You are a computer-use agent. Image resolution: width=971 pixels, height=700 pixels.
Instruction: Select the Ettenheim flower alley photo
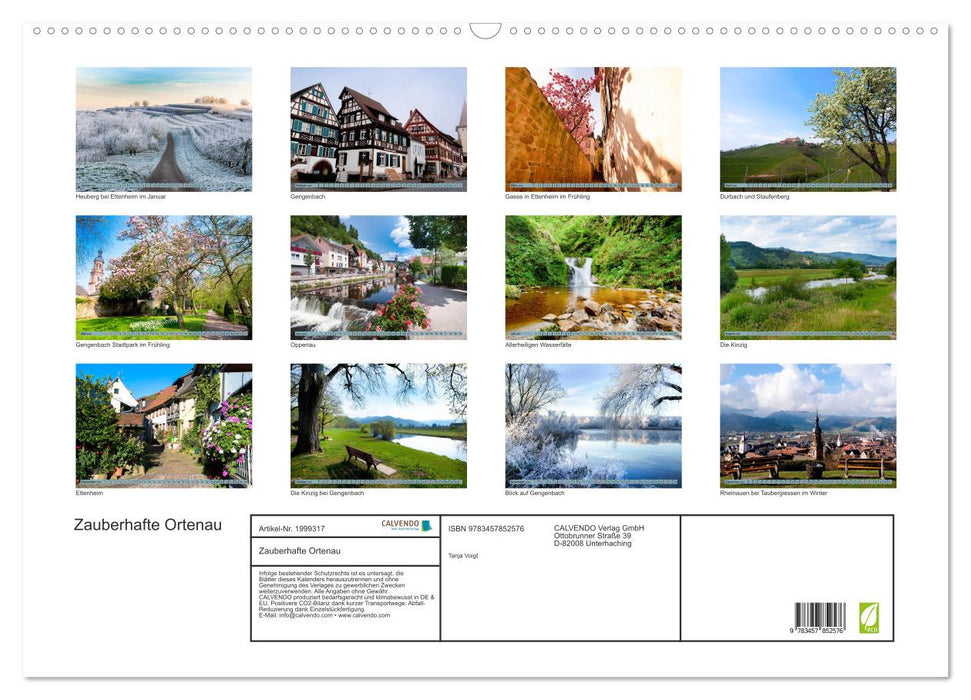[163, 425]
